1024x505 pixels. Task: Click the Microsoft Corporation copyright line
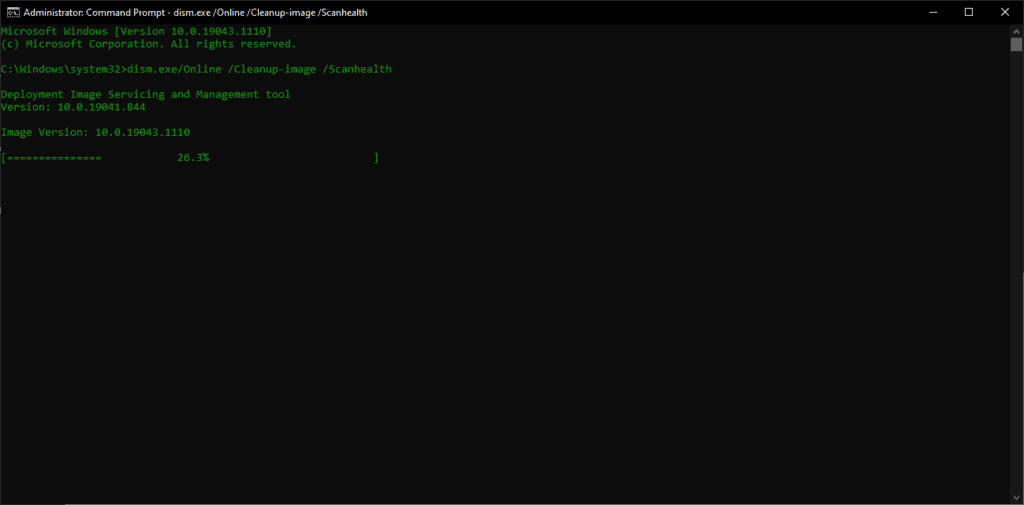tap(148, 44)
